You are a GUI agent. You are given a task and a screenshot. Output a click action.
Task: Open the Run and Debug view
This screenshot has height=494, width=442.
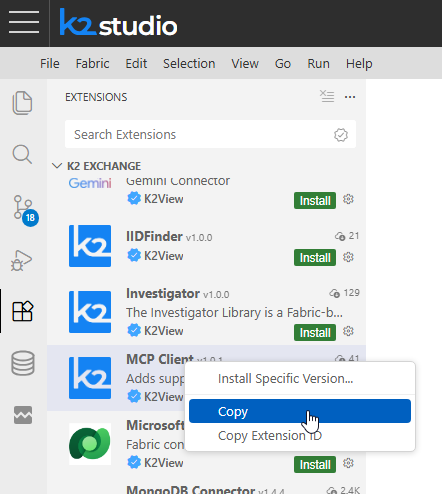pos(22,260)
